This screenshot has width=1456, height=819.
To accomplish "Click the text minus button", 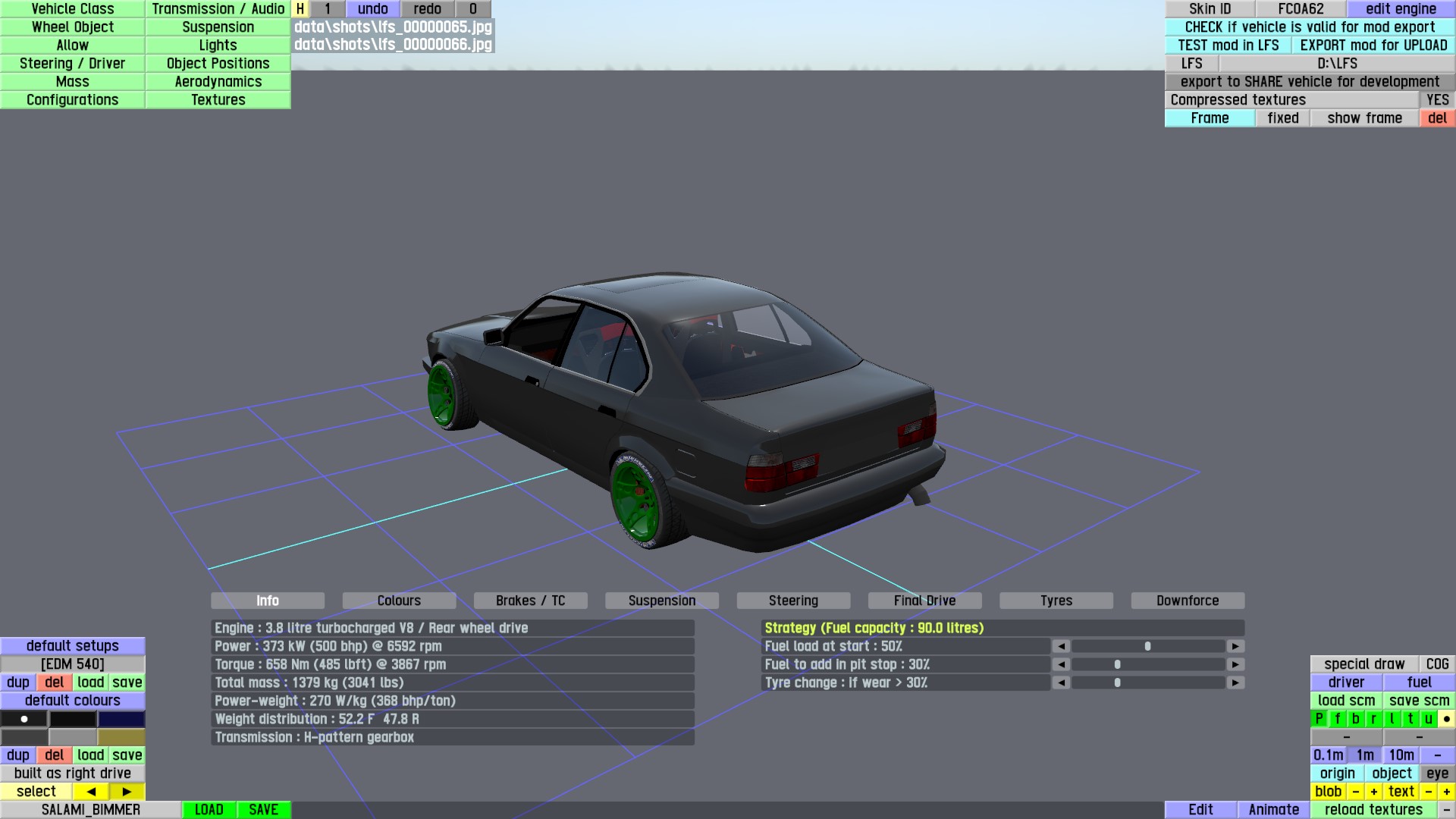I will (x=1428, y=792).
